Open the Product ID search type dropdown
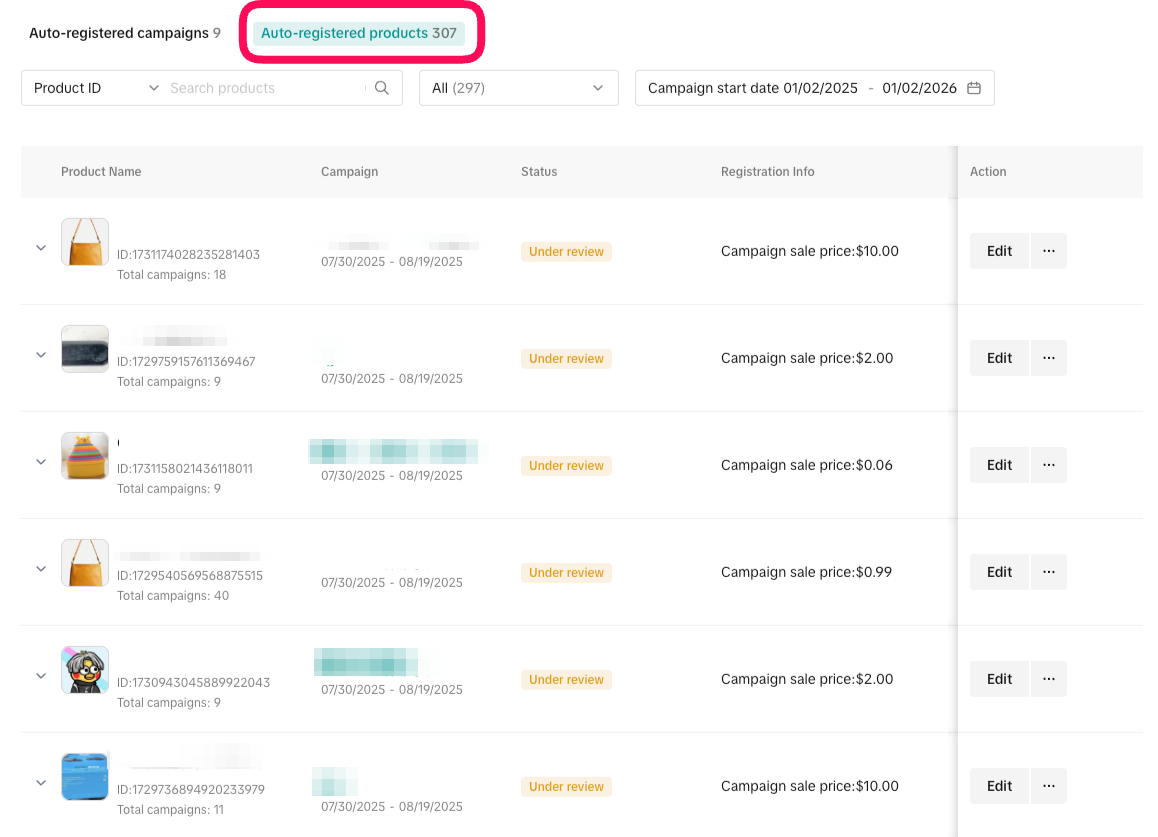1158x837 pixels. pos(95,88)
